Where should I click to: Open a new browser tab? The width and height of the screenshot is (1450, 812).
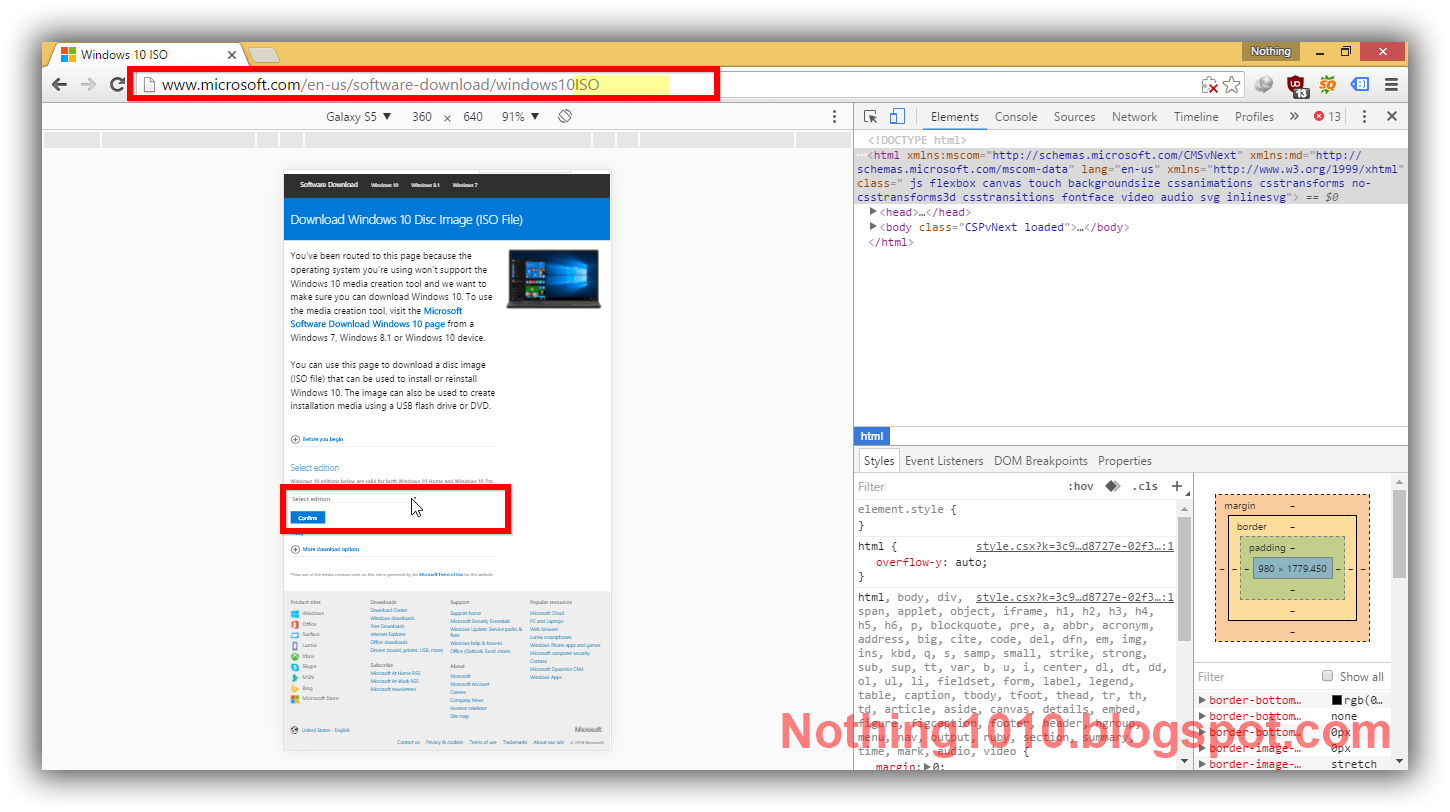[263, 54]
